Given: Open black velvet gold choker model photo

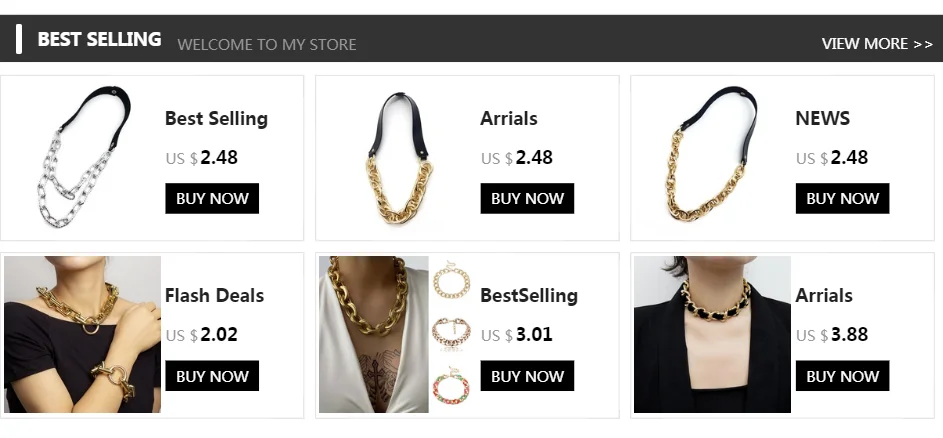Looking at the screenshot, I should pyautogui.click(x=712, y=335).
